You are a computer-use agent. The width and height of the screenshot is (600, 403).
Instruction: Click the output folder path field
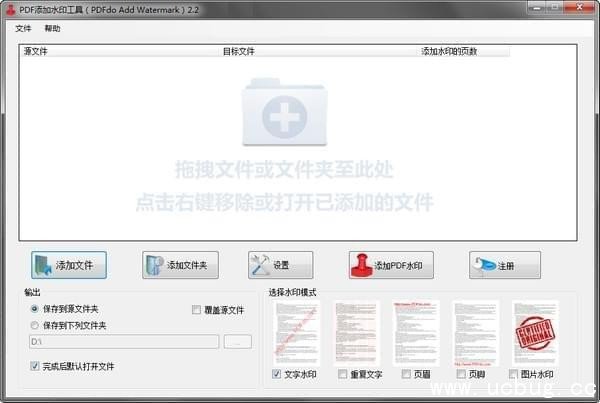(124, 341)
